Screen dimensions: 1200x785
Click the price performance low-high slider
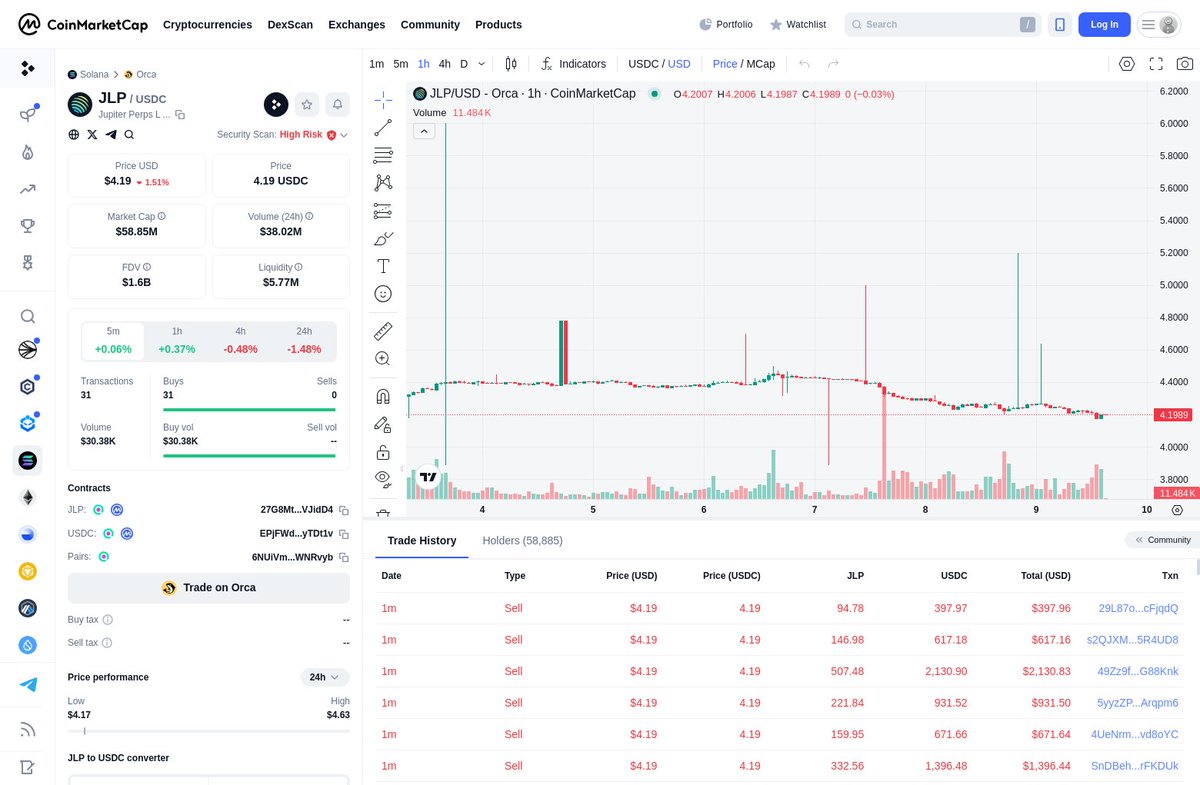pyautogui.click(x=209, y=732)
